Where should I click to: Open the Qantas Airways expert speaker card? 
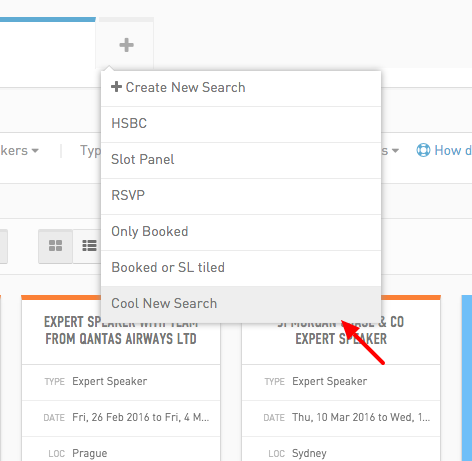(121, 330)
